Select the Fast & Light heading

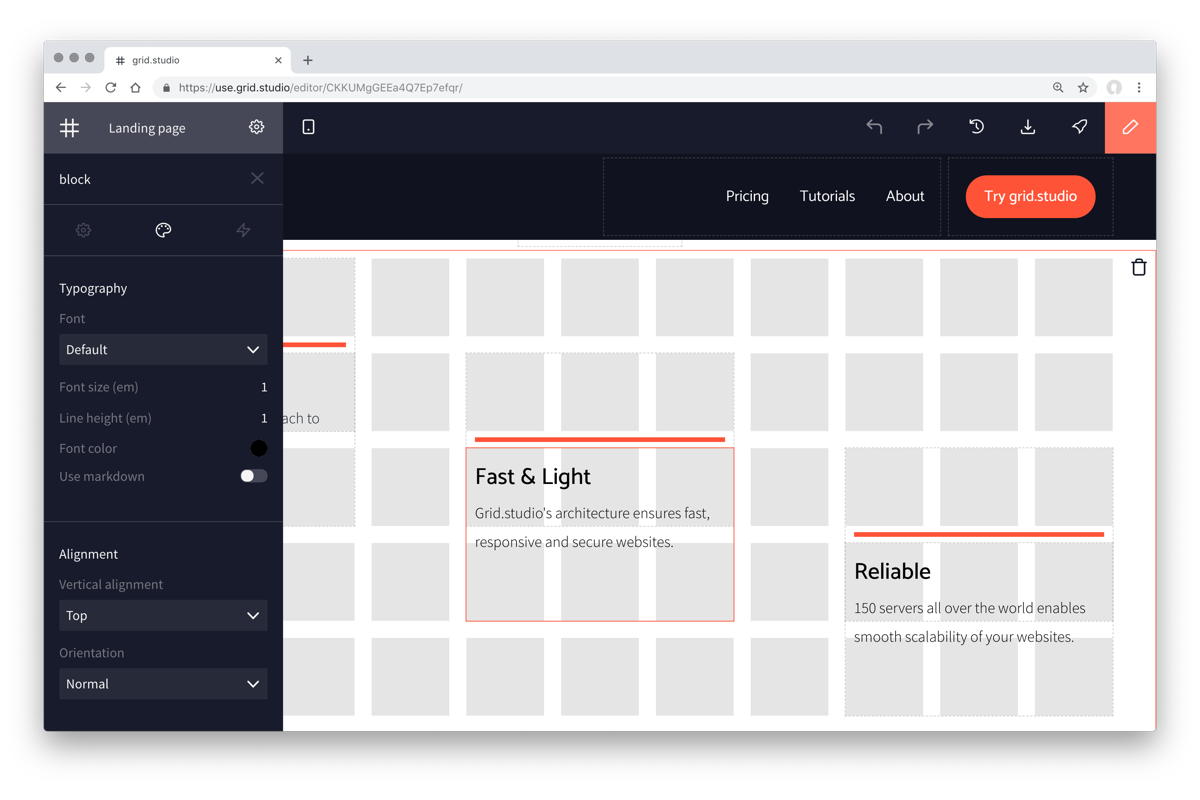(533, 476)
